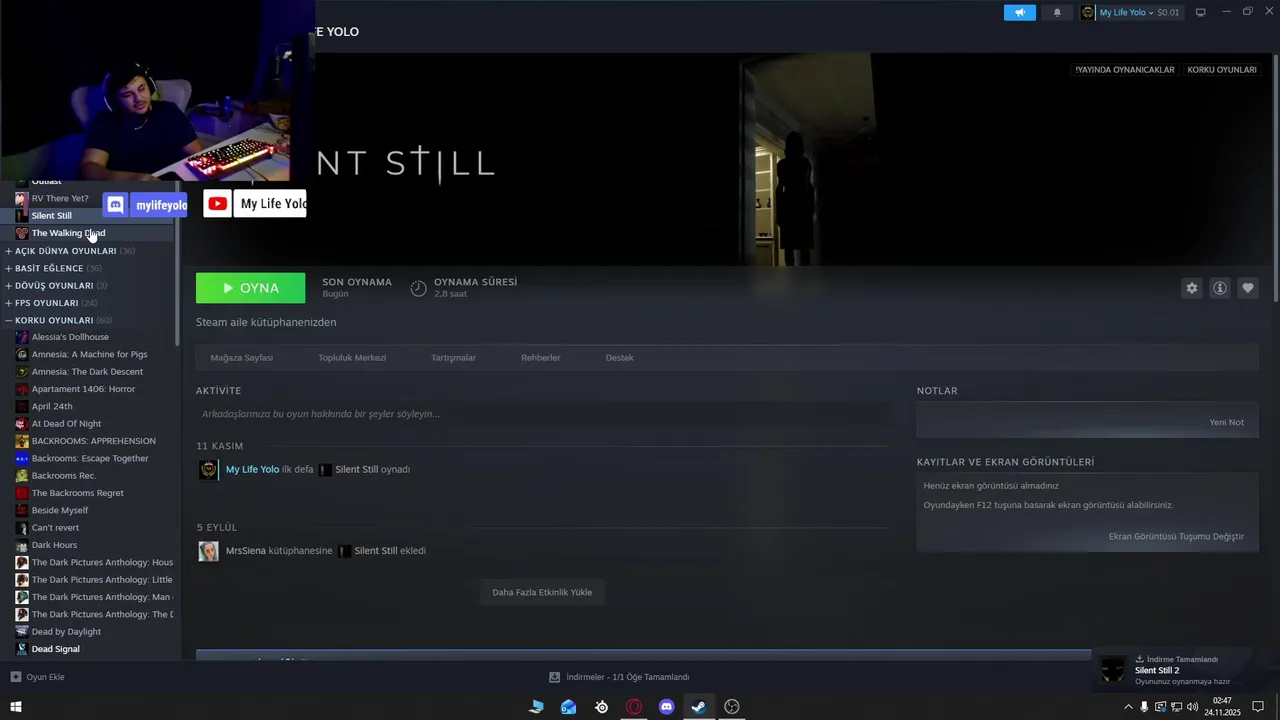Select Amnesia: The Dark Descent
Screen dimensions: 1280x720
(x=88, y=372)
